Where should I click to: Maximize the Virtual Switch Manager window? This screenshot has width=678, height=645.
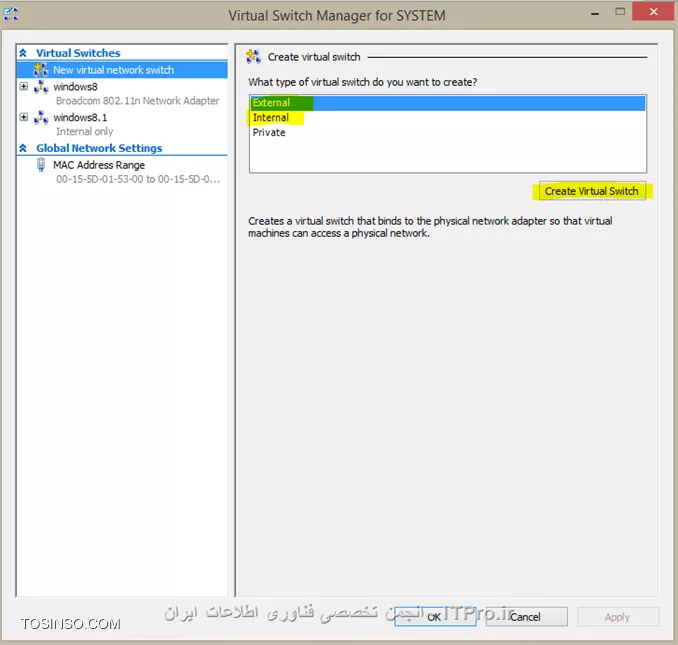tap(620, 12)
